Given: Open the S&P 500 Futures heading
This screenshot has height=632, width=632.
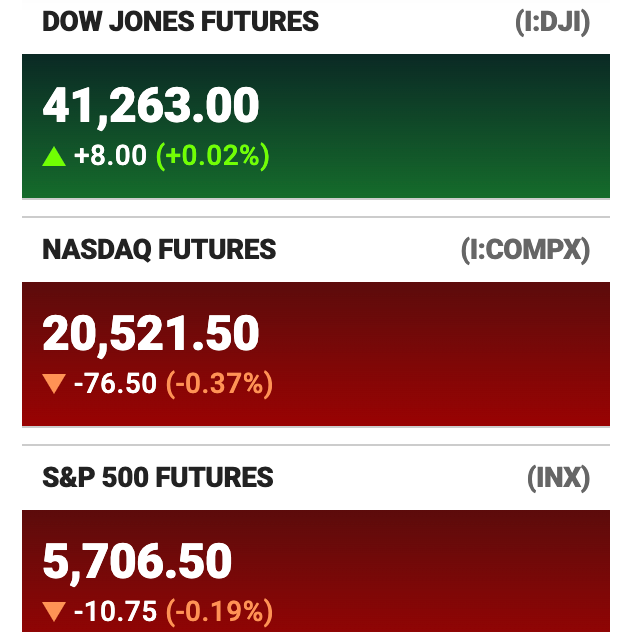Looking at the screenshot, I should tap(158, 478).
